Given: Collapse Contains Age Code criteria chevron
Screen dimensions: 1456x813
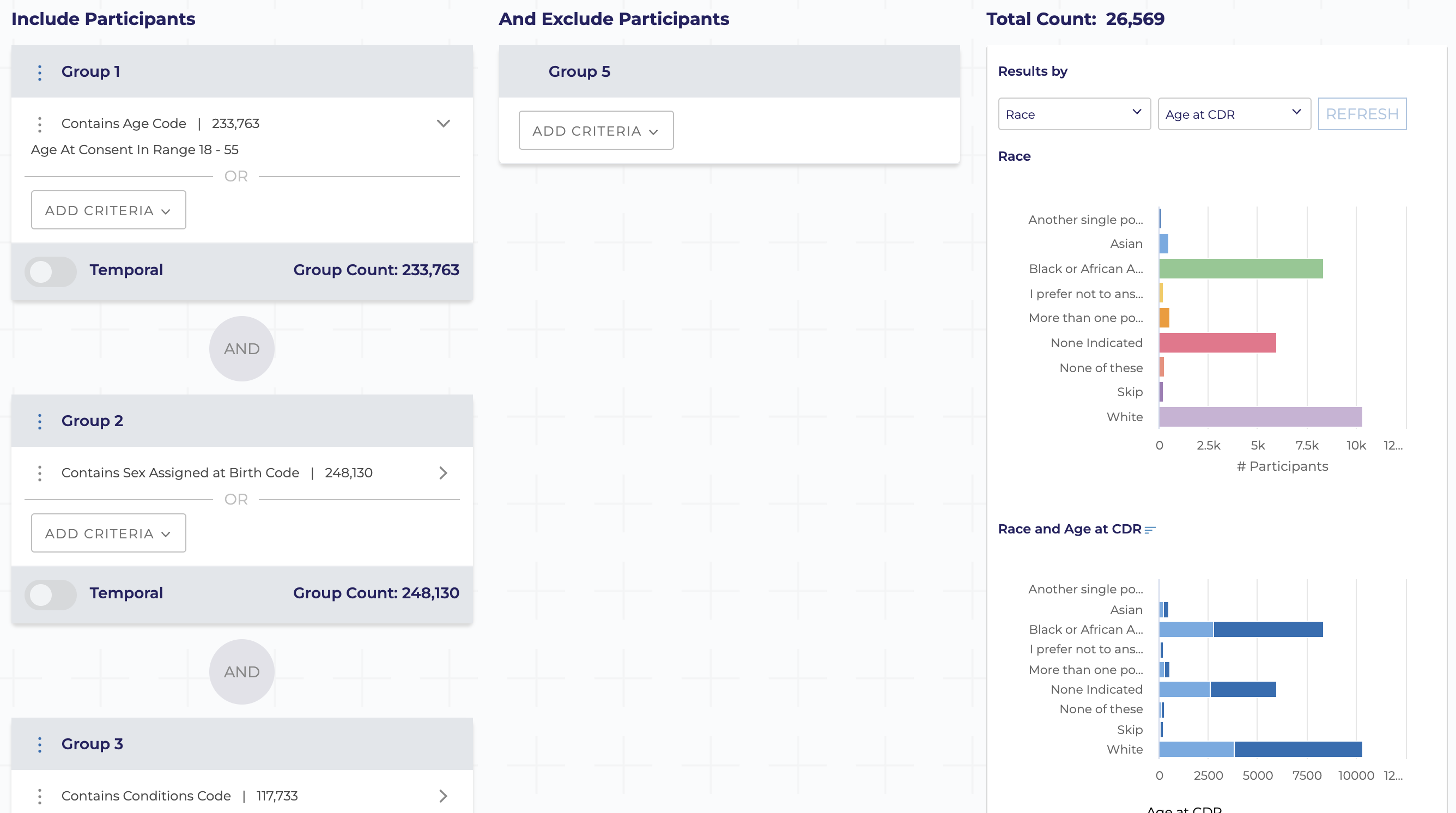Looking at the screenshot, I should coord(443,124).
